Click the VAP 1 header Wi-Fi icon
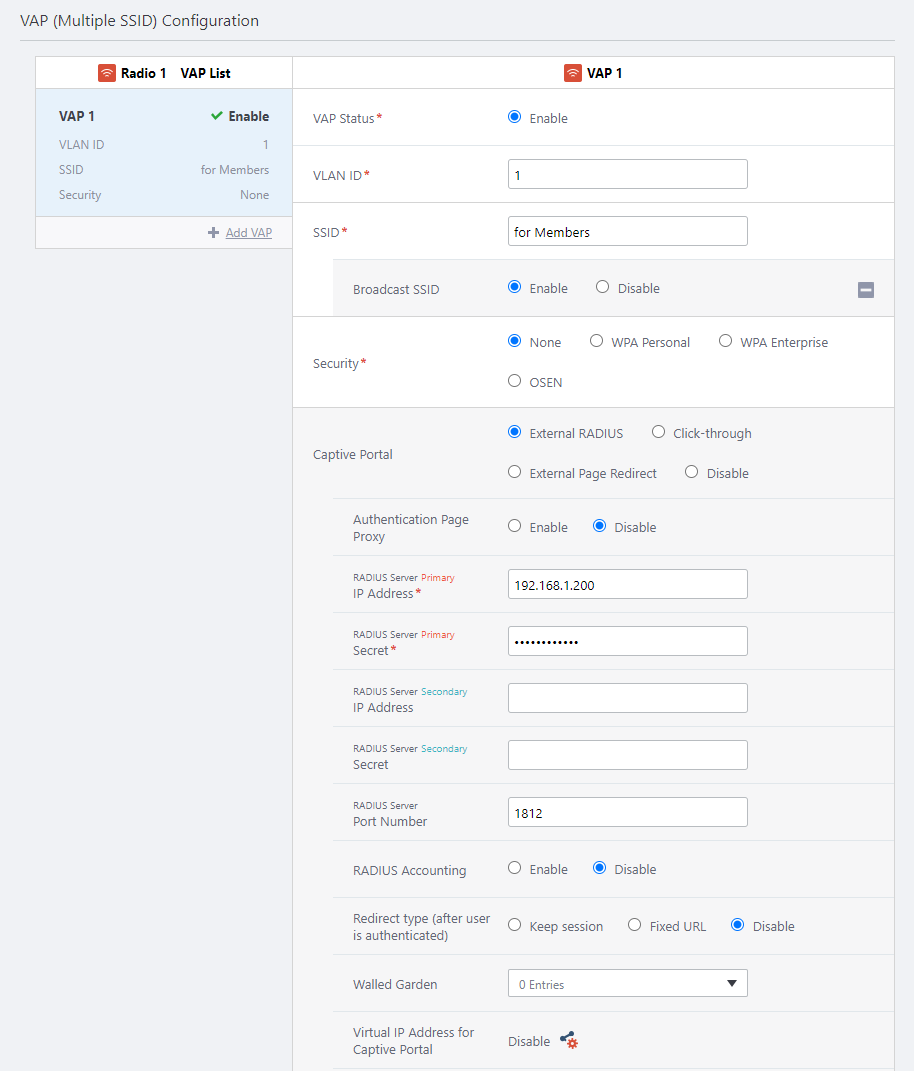 coord(573,73)
